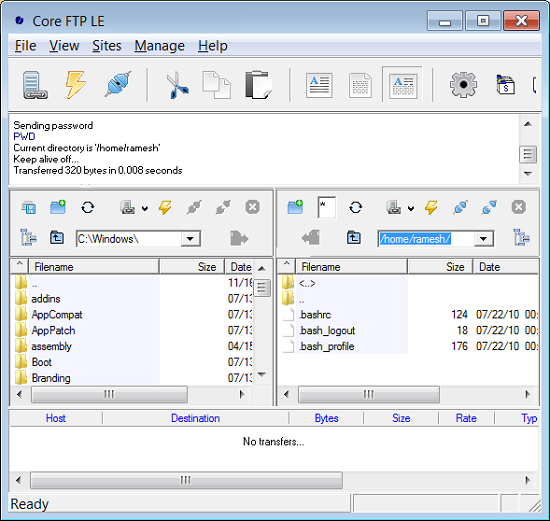This screenshot has width=550, height=521.
Task: Expand the C:\Windows\ path dropdown
Action: click(190, 239)
